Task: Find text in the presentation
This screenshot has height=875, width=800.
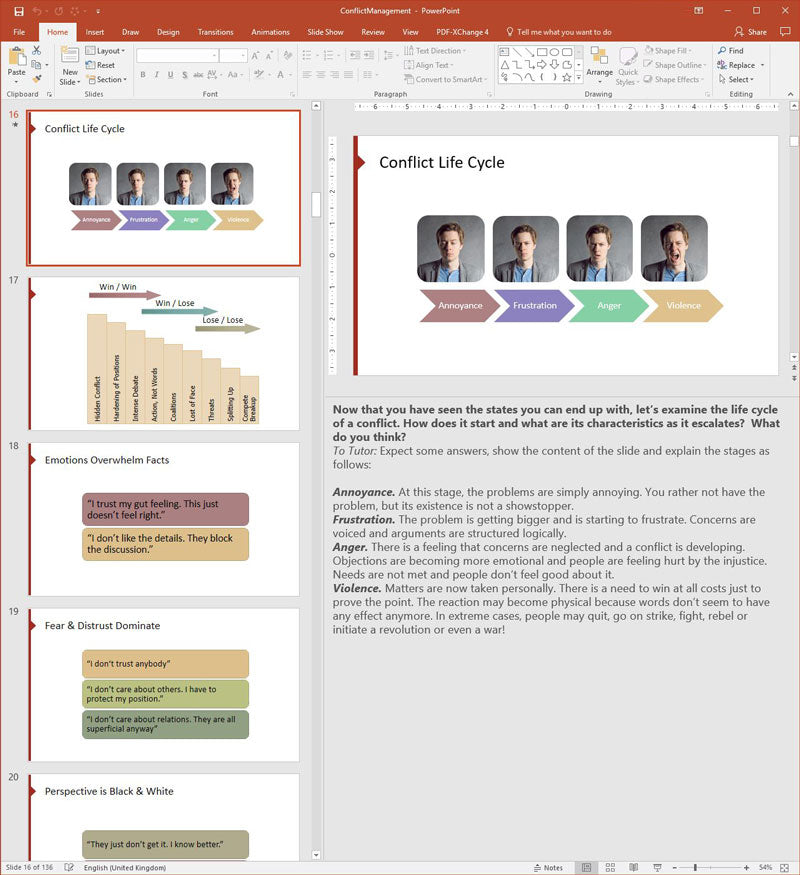Action: click(731, 50)
